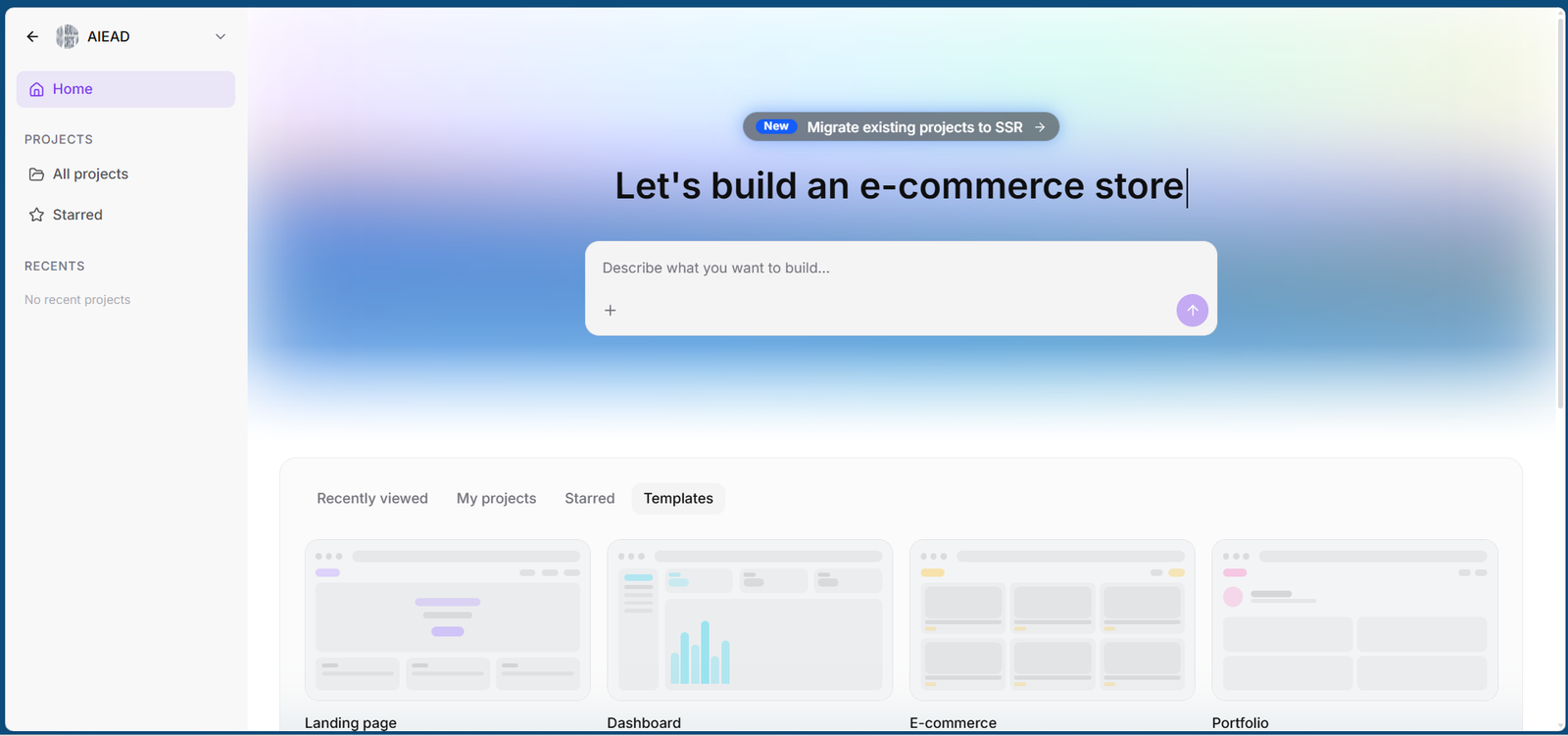Click the "Landing page" template label
The image size is (1568, 736).
[351, 723]
